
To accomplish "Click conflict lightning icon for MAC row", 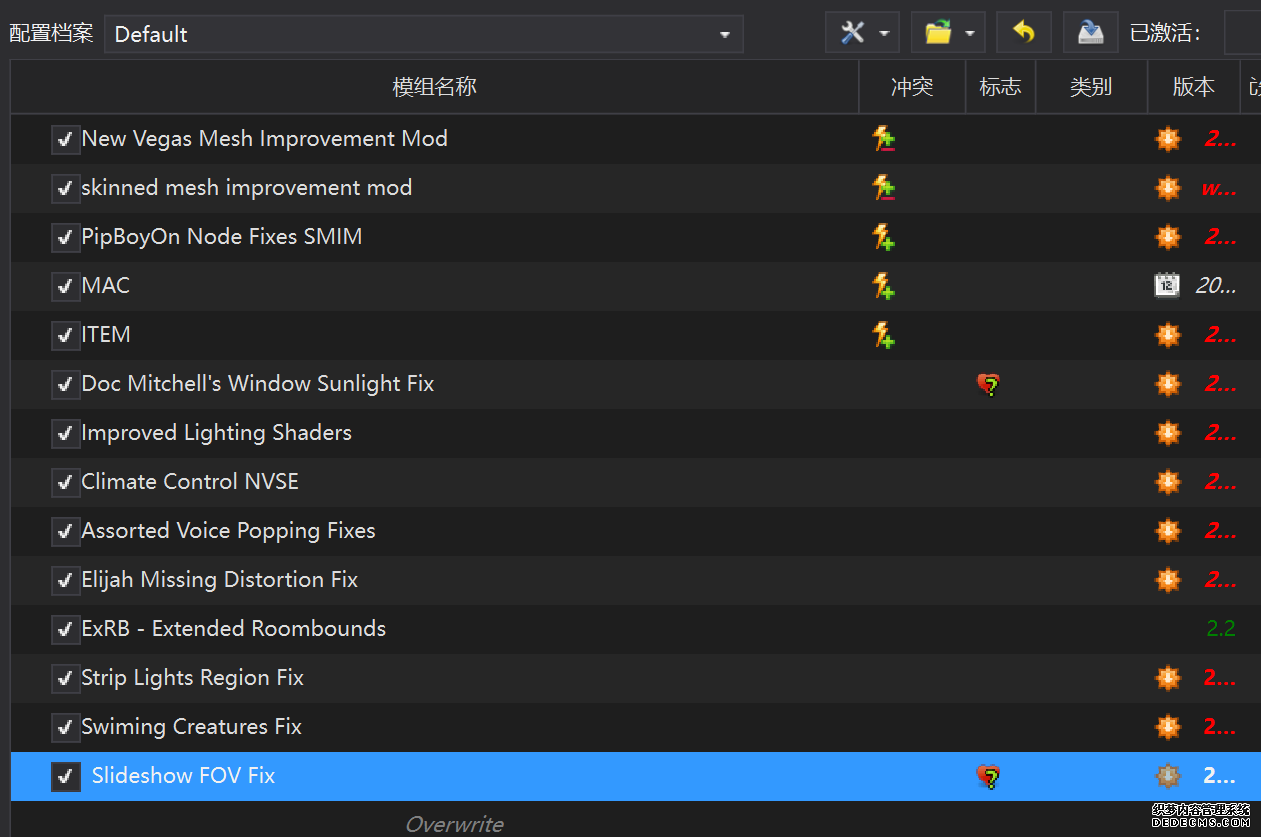I will coord(883,286).
